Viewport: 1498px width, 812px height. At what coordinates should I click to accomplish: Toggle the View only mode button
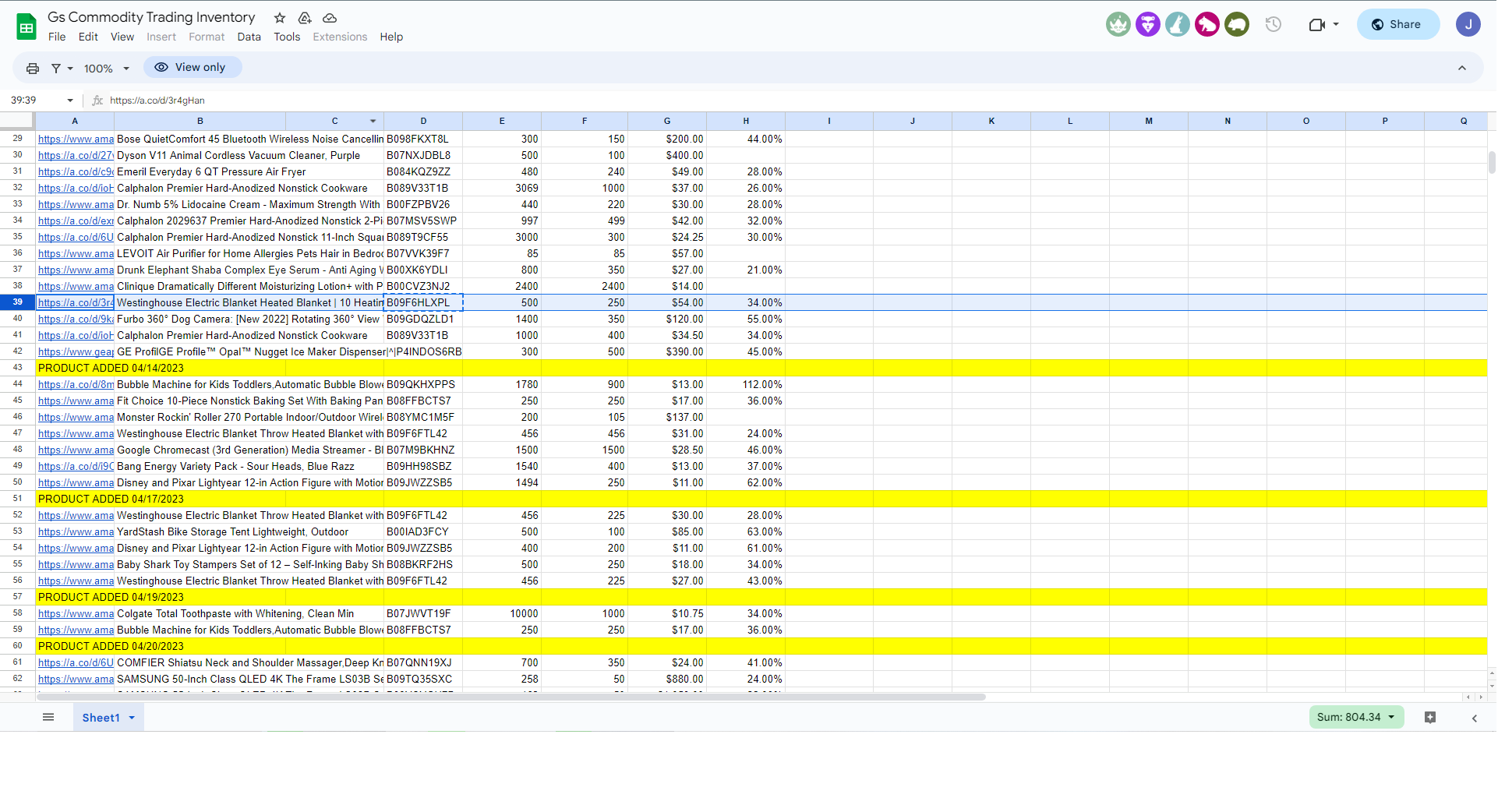pos(193,68)
